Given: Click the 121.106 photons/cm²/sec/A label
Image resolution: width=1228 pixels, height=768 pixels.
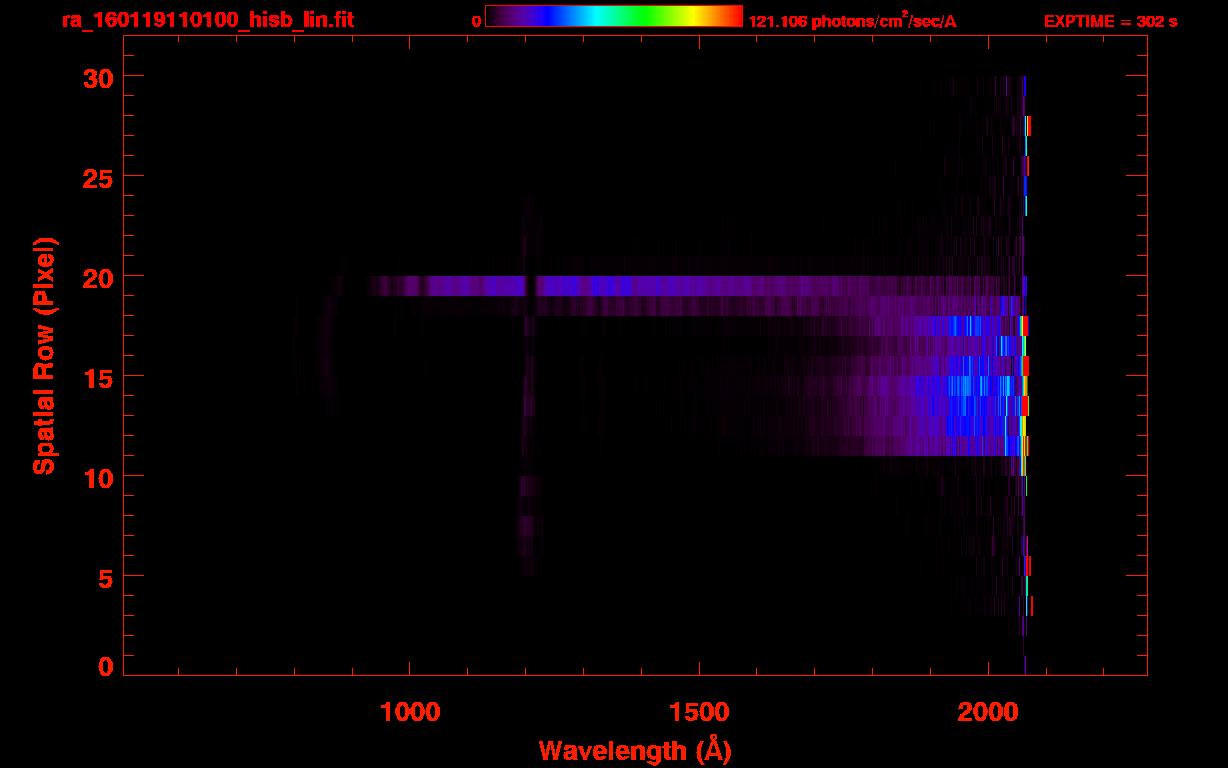Looking at the screenshot, I should tap(852, 20).
